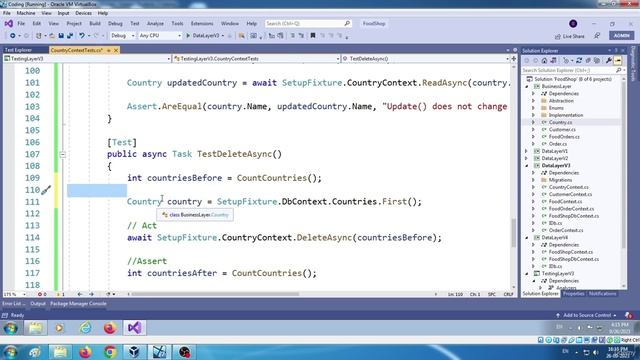Open the Extensions menu
The width and height of the screenshot is (640, 360).
point(202,24)
